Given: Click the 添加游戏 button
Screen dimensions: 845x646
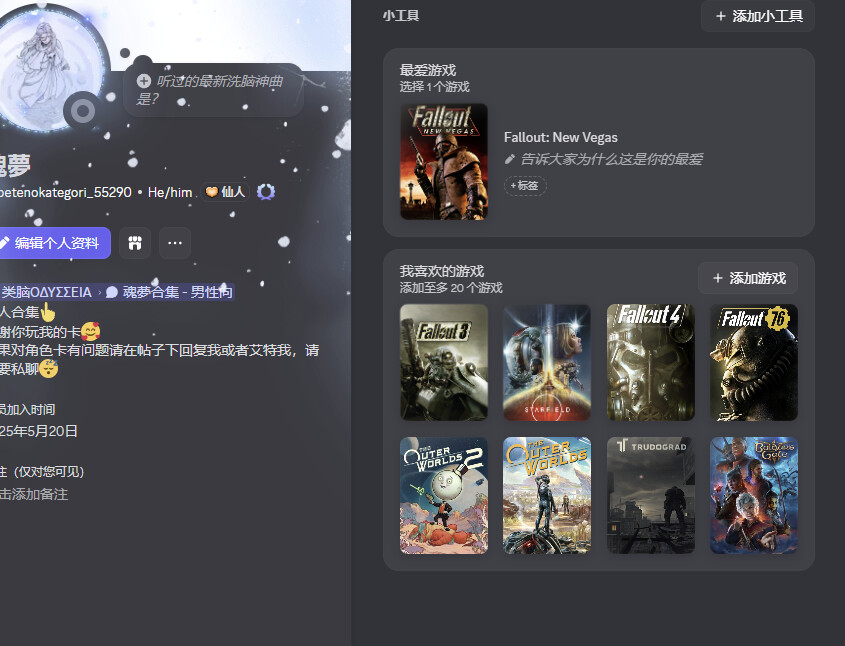Looking at the screenshot, I should coord(748,278).
